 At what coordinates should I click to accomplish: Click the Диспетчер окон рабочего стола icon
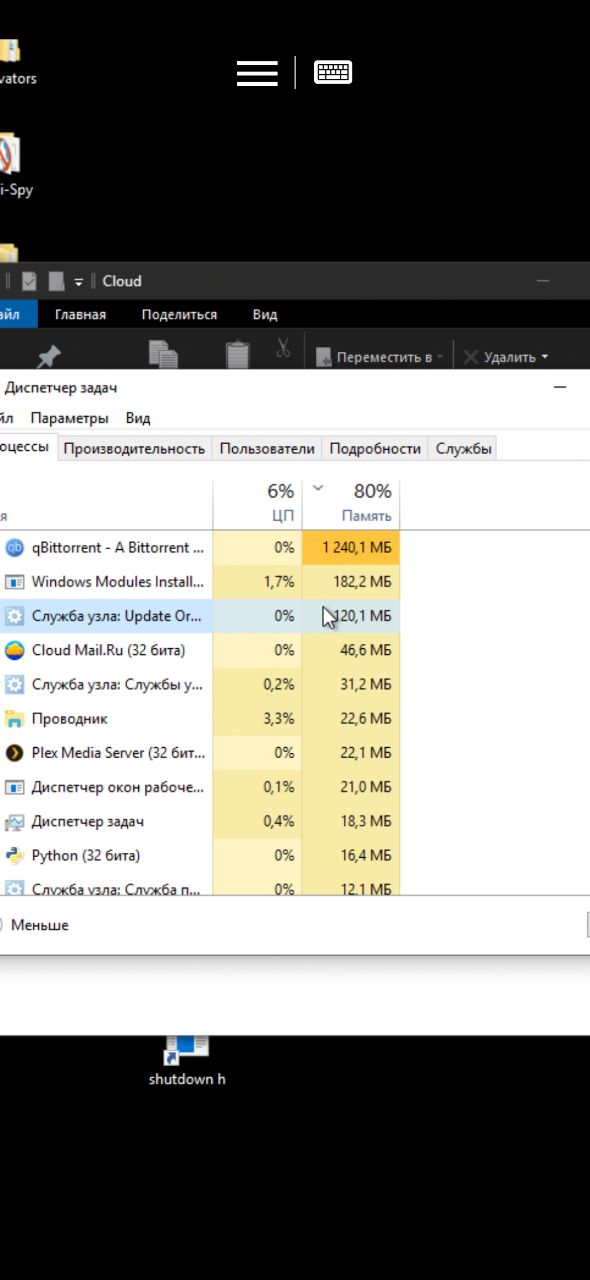point(15,787)
